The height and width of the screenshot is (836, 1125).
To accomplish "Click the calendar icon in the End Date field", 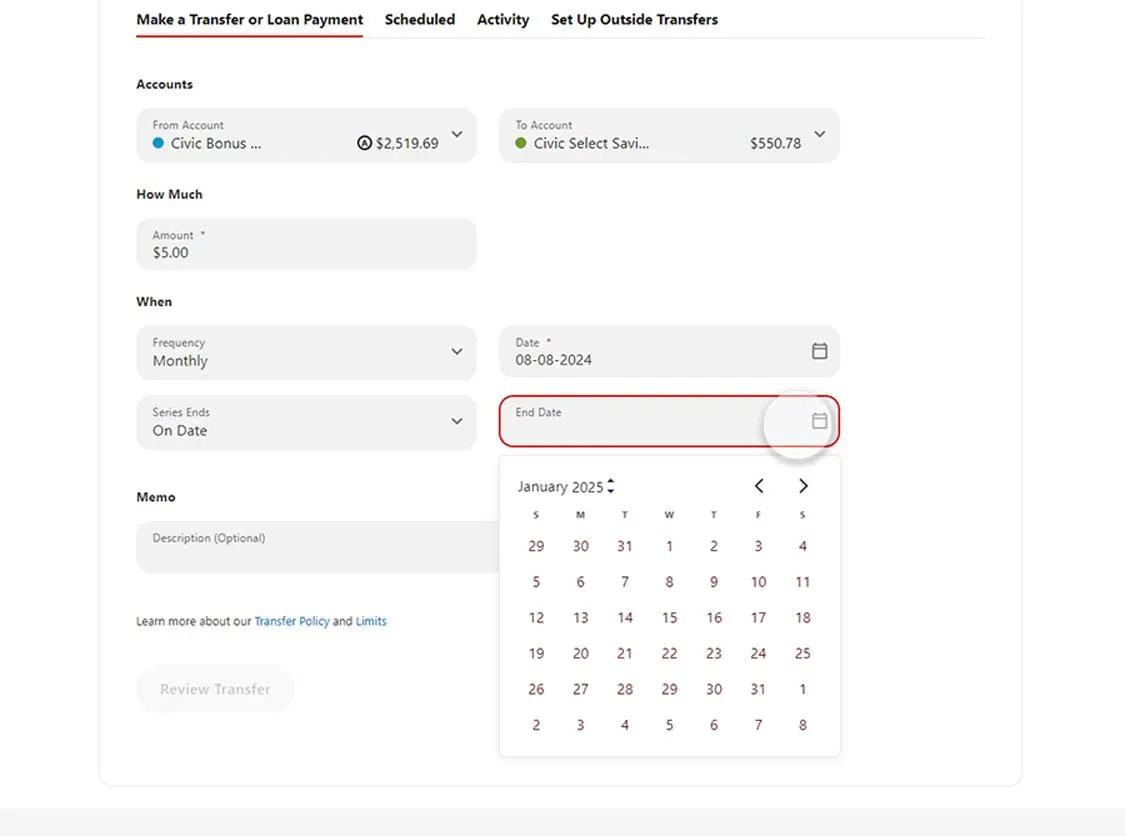I will 819,421.
